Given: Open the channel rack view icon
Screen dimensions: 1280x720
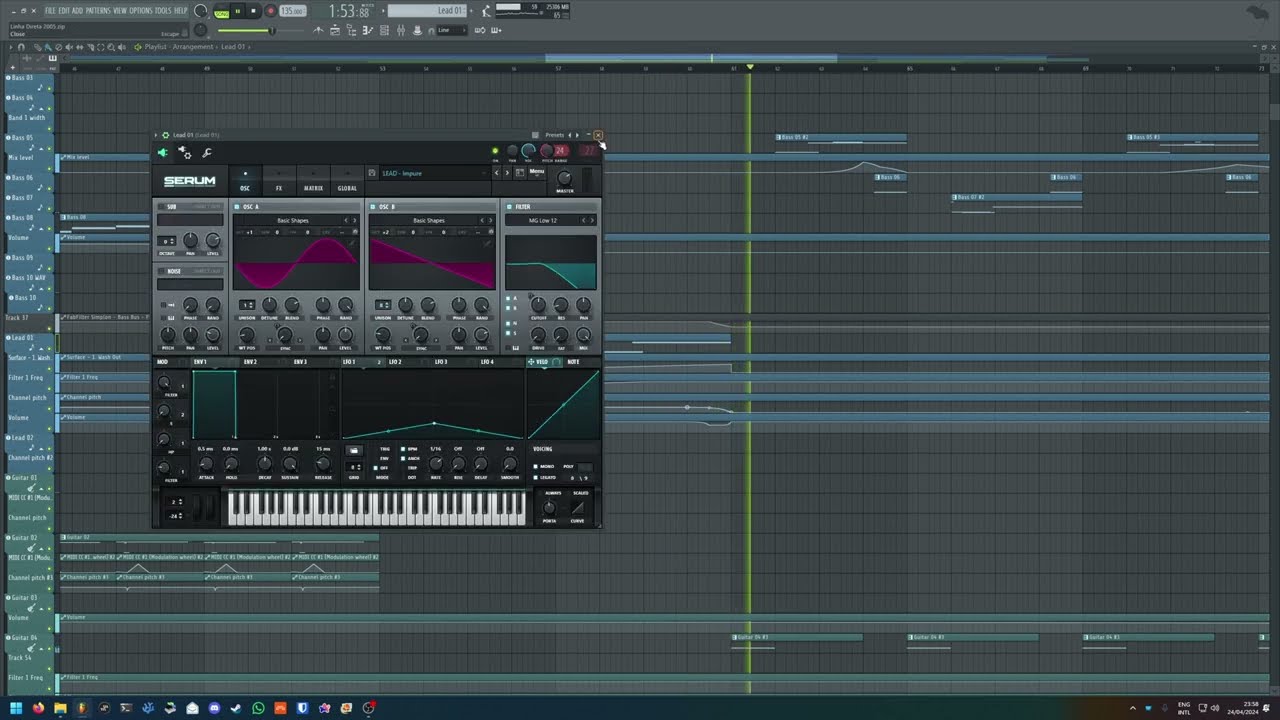Looking at the screenshot, I should pyautogui.click(x=383, y=30).
